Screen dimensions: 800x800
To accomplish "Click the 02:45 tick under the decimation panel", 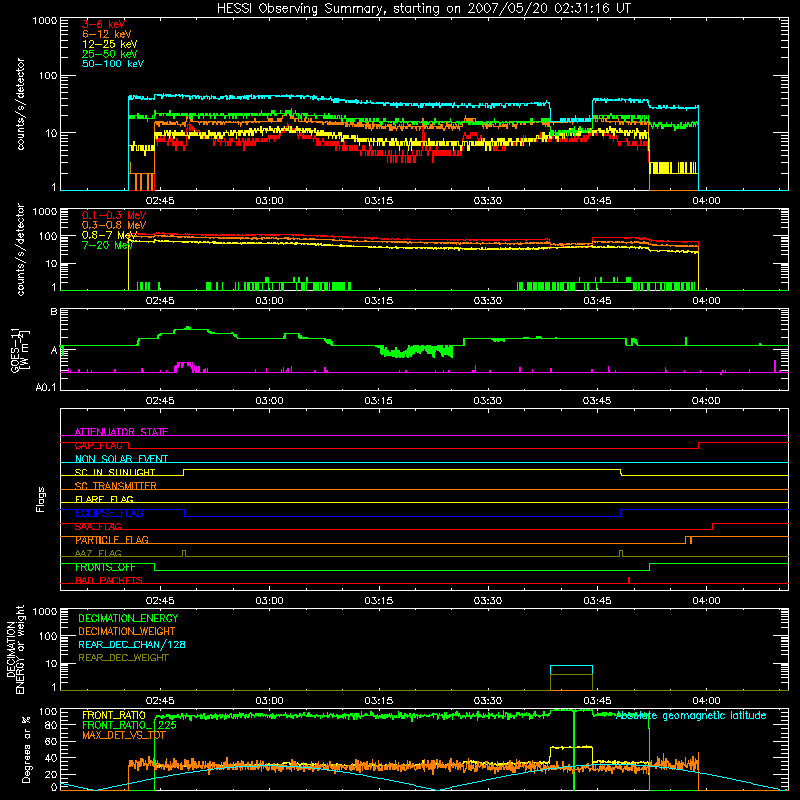I will tap(160, 701).
